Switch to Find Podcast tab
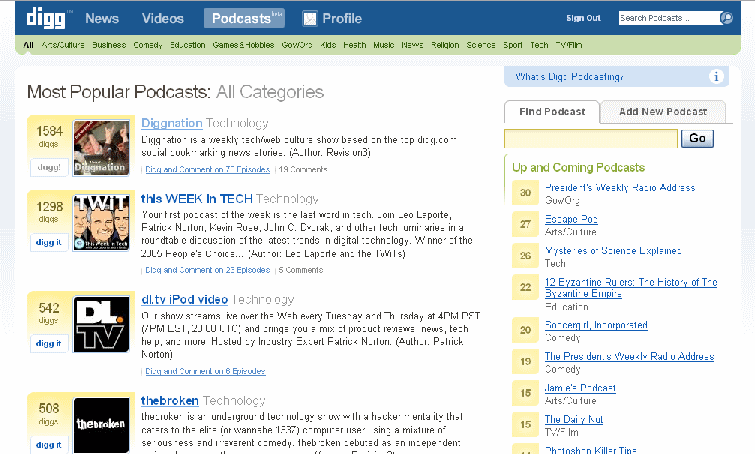755x454 pixels. pyautogui.click(x=552, y=112)
